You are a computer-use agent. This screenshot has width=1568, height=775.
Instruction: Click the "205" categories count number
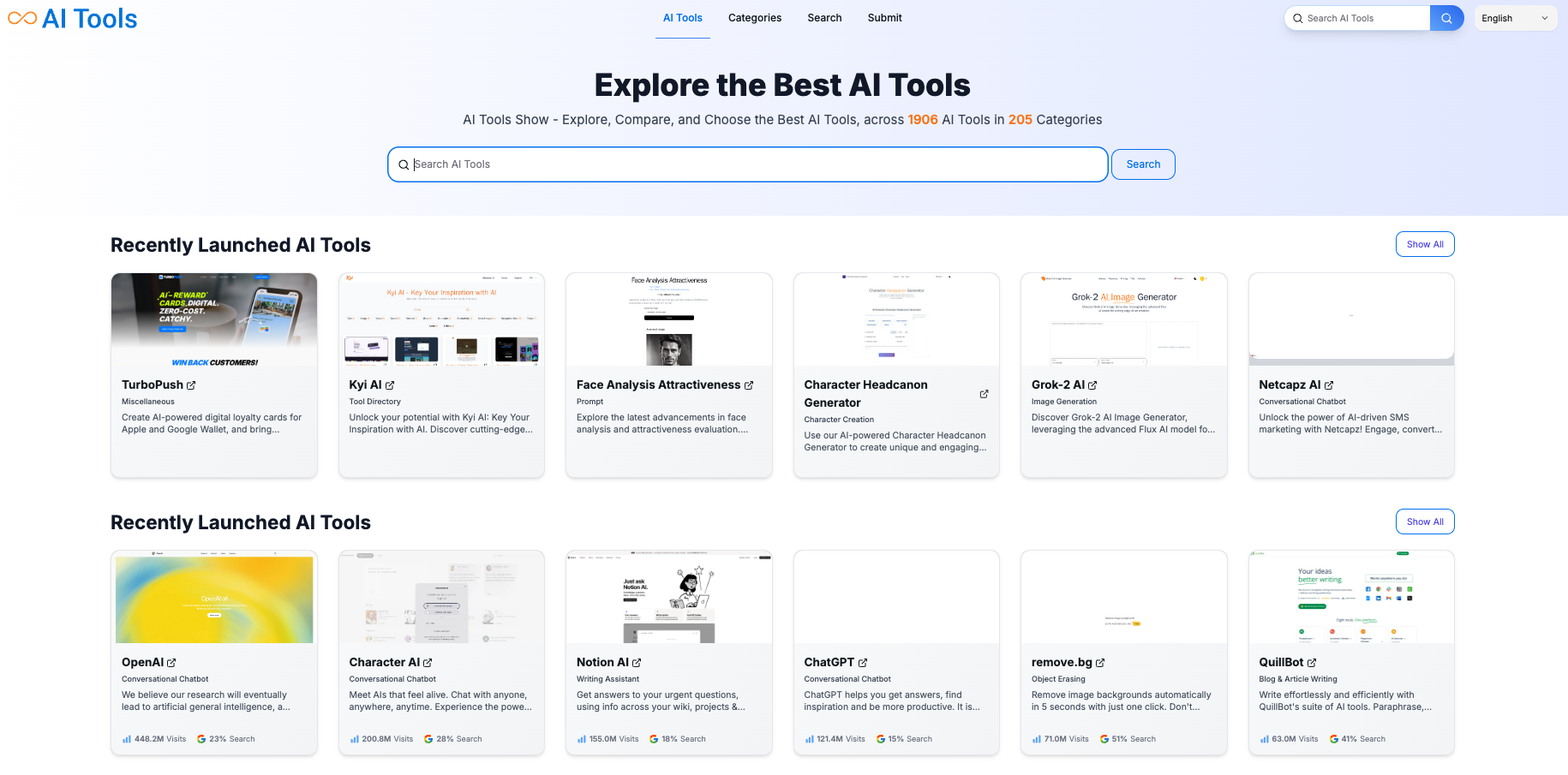click(x=1020, y=120)
